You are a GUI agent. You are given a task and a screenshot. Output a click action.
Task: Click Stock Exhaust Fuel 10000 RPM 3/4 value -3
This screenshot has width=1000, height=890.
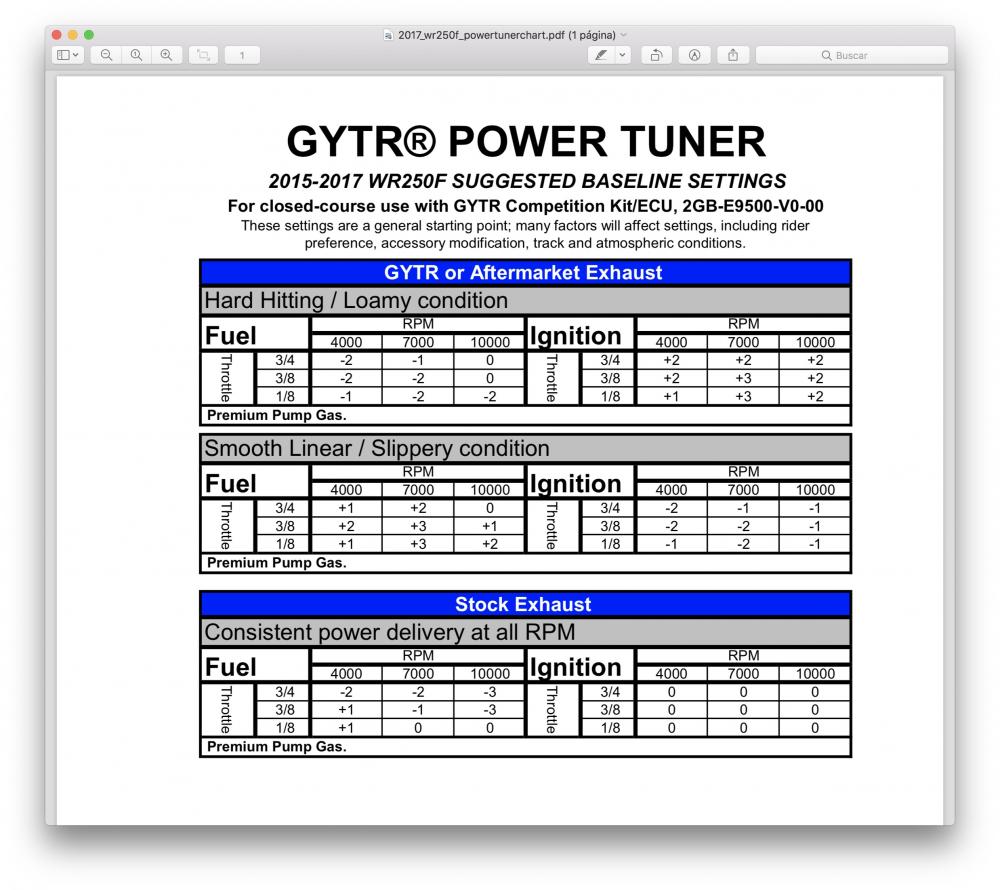click(x=490, y=692)
